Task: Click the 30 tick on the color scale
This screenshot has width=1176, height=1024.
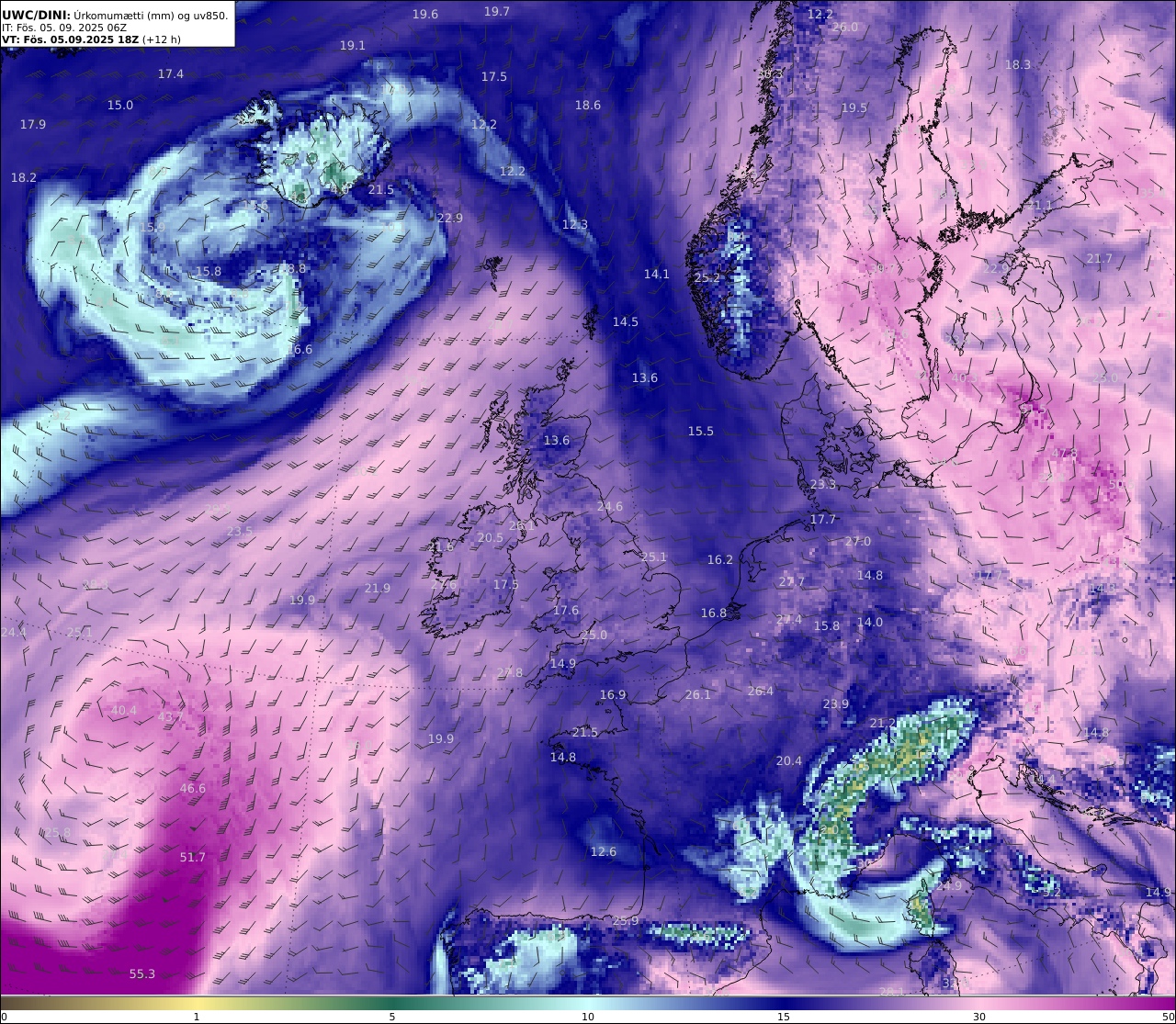Action: point(979,1017)
